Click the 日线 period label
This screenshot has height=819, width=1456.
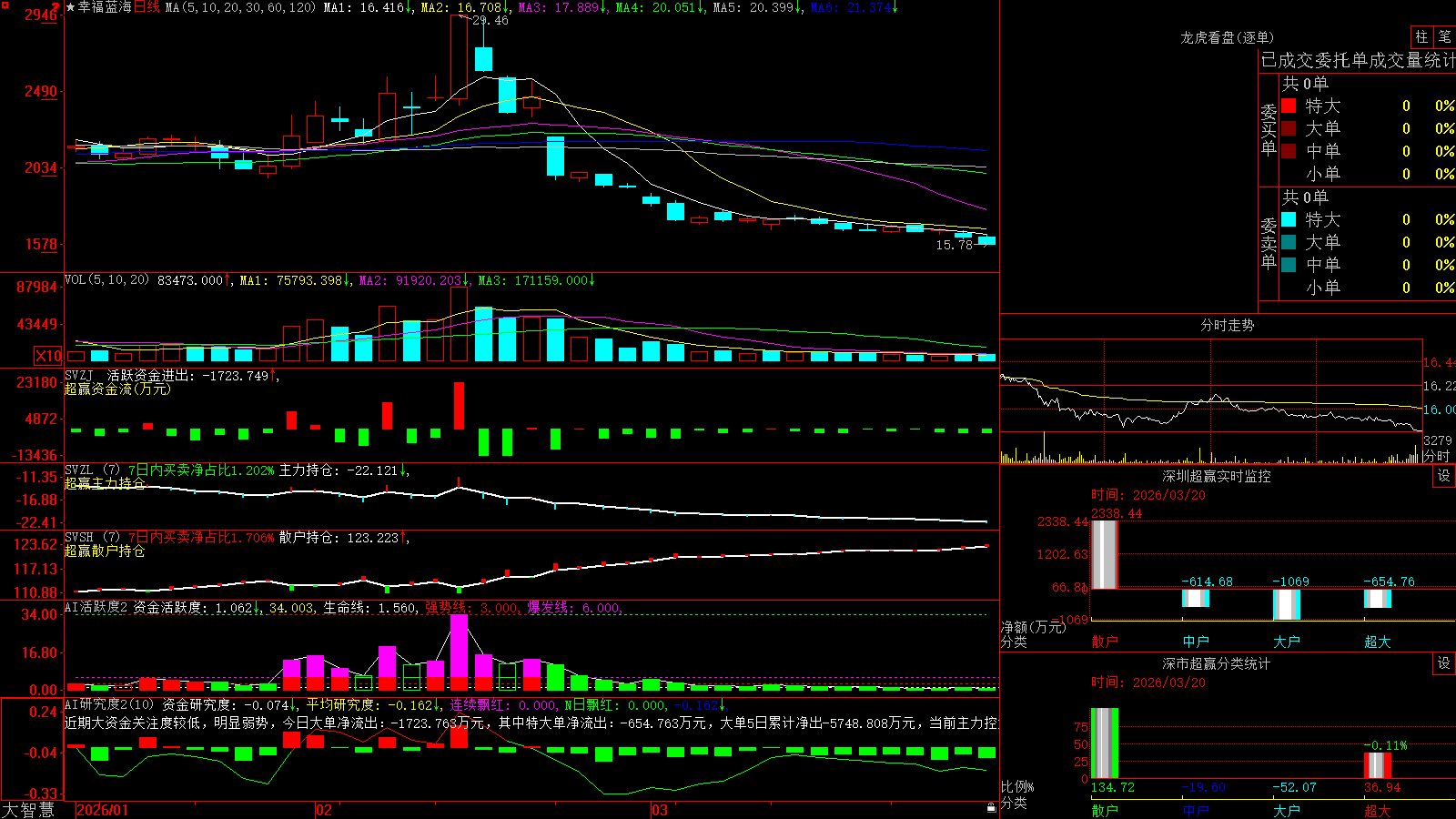pyautogui.click(x=147, y=7)
